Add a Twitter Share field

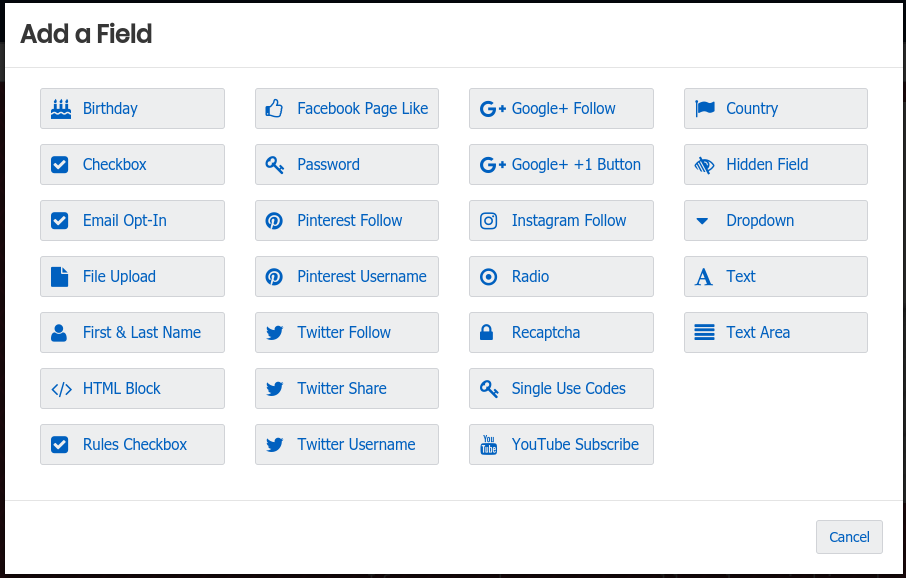tap(346, 389)
